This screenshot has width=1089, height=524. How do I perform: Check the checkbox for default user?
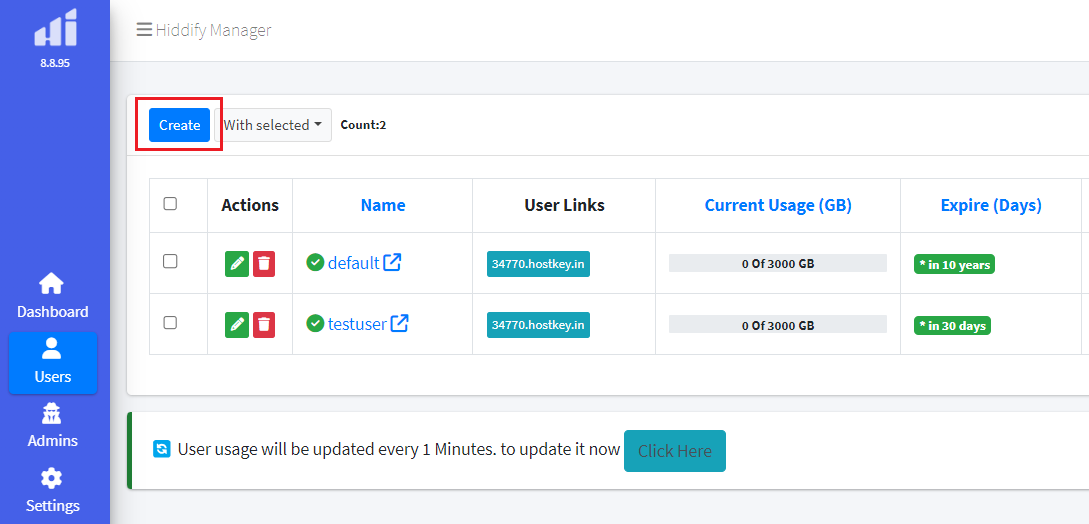(x=170, y=262)
